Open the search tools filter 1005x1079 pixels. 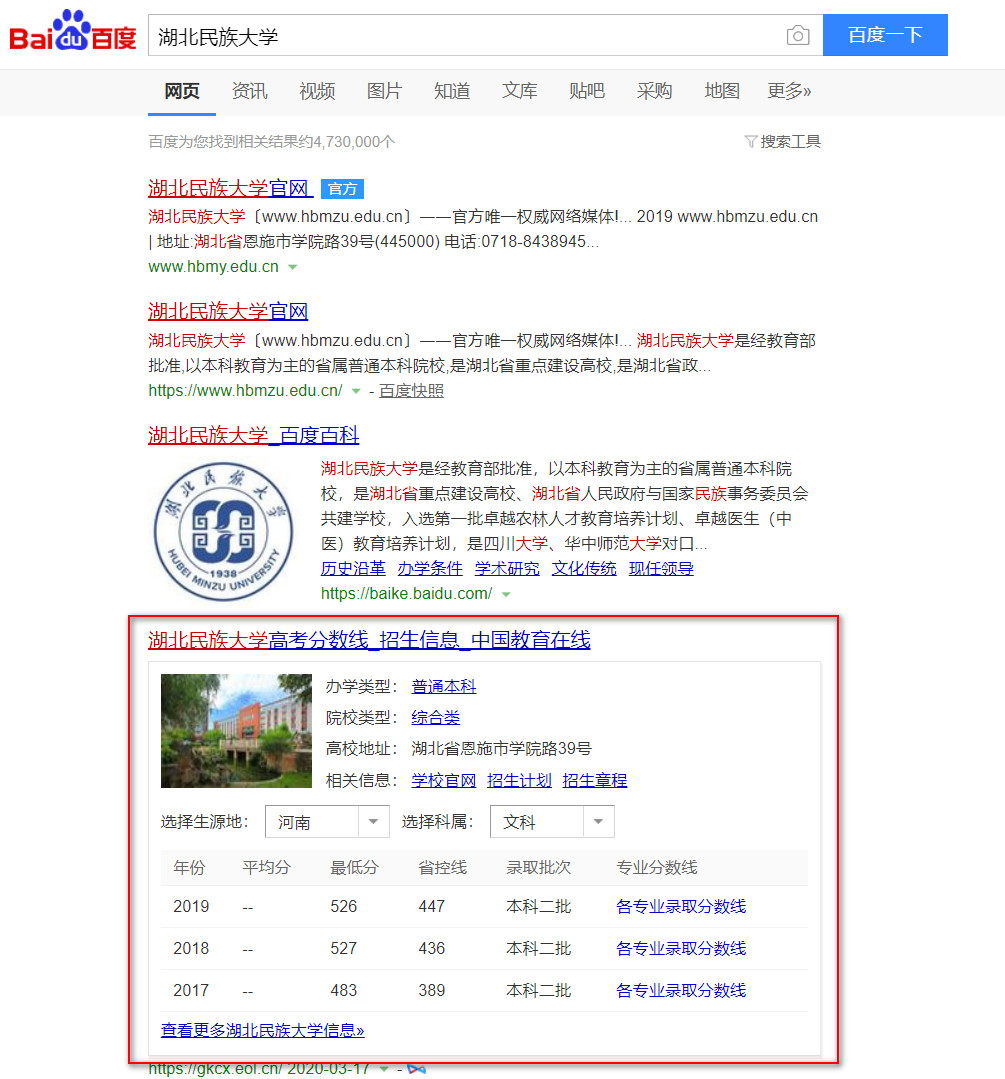pos(783,142)
